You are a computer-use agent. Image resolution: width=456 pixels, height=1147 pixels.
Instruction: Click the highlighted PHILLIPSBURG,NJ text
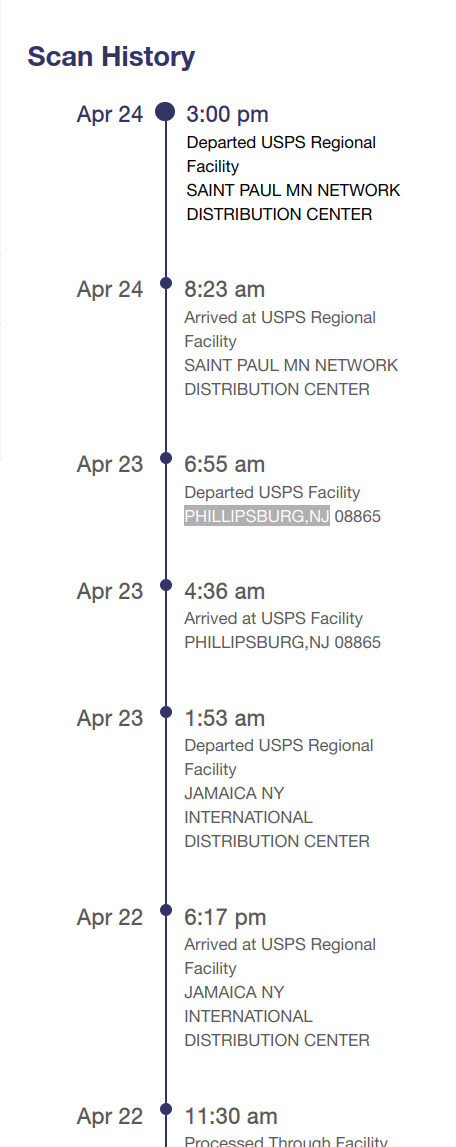[257, 516]
